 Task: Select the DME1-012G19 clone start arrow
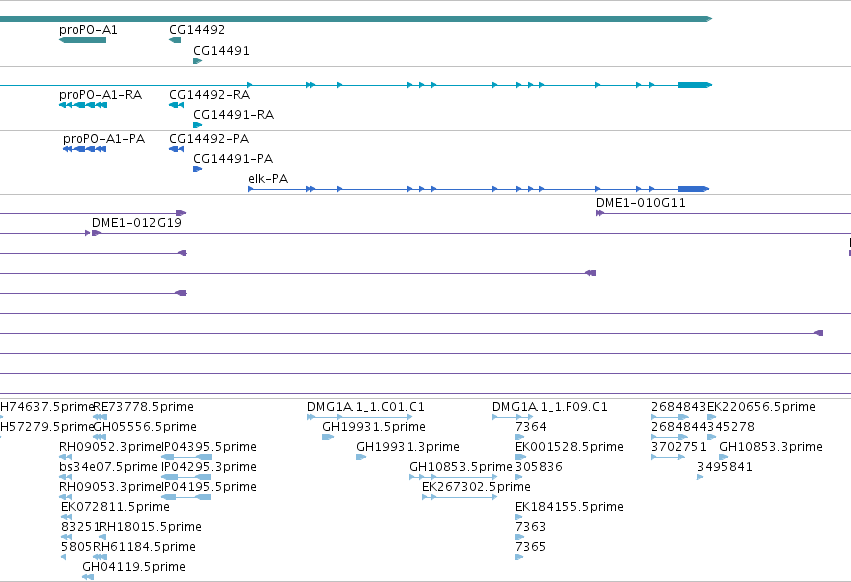[x=97, y=233]
